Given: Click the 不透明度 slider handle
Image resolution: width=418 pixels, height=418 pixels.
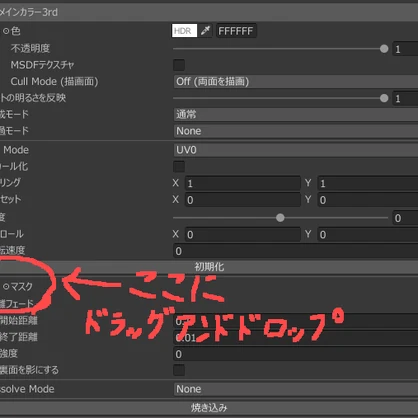Looking at the screenshot, I should tap(384, 49).
